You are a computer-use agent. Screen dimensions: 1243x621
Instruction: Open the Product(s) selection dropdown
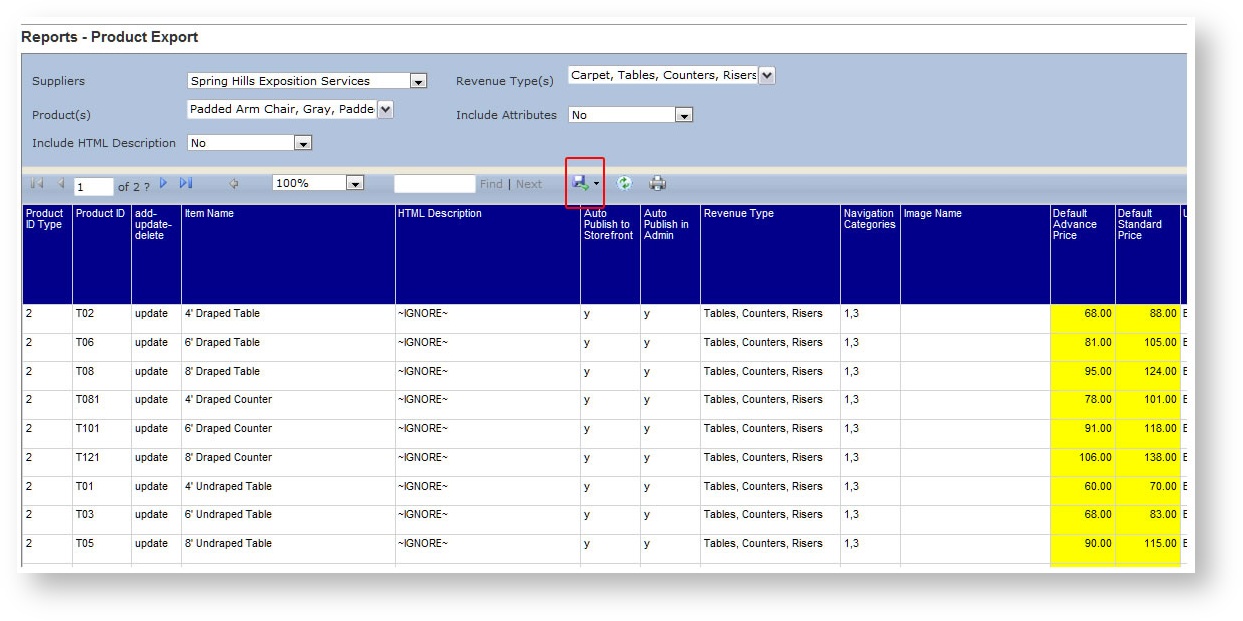click(x=384, y=108)
